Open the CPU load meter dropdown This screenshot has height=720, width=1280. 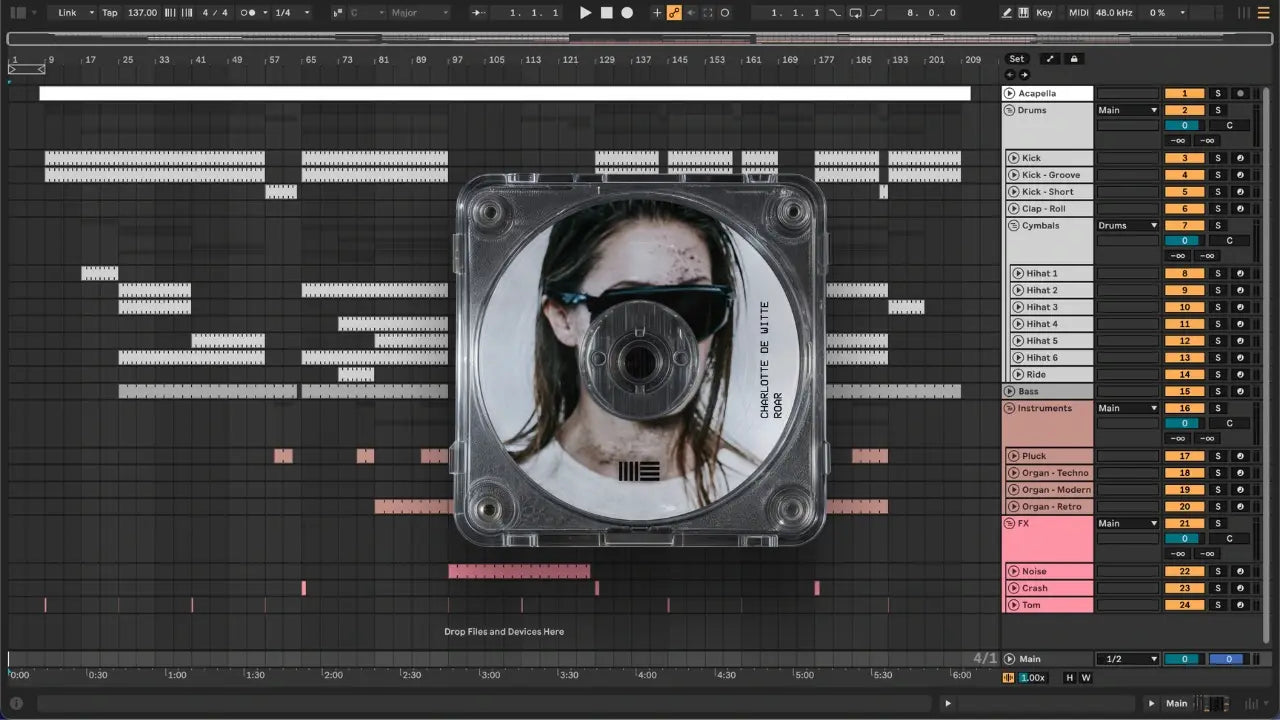click(x=1182, y=13)
